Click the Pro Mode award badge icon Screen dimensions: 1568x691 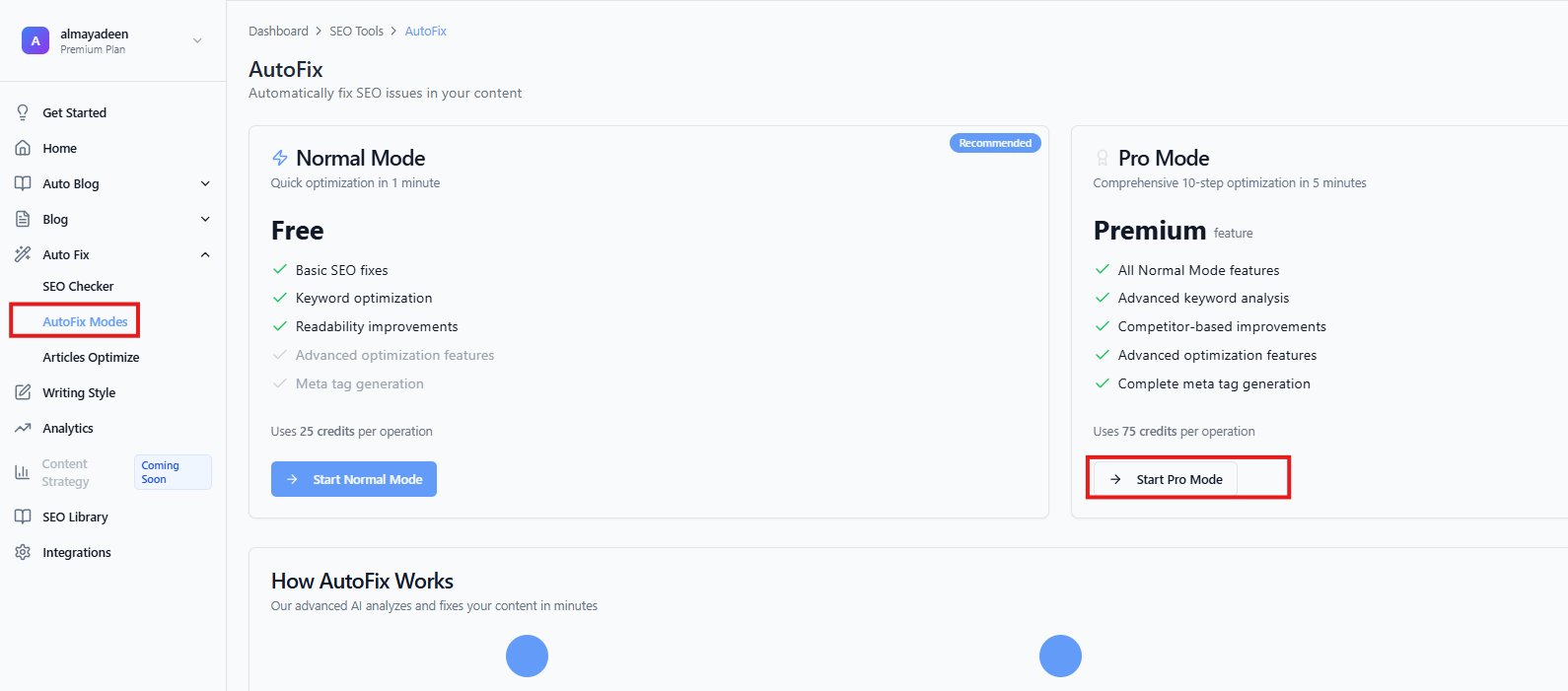1103,158
